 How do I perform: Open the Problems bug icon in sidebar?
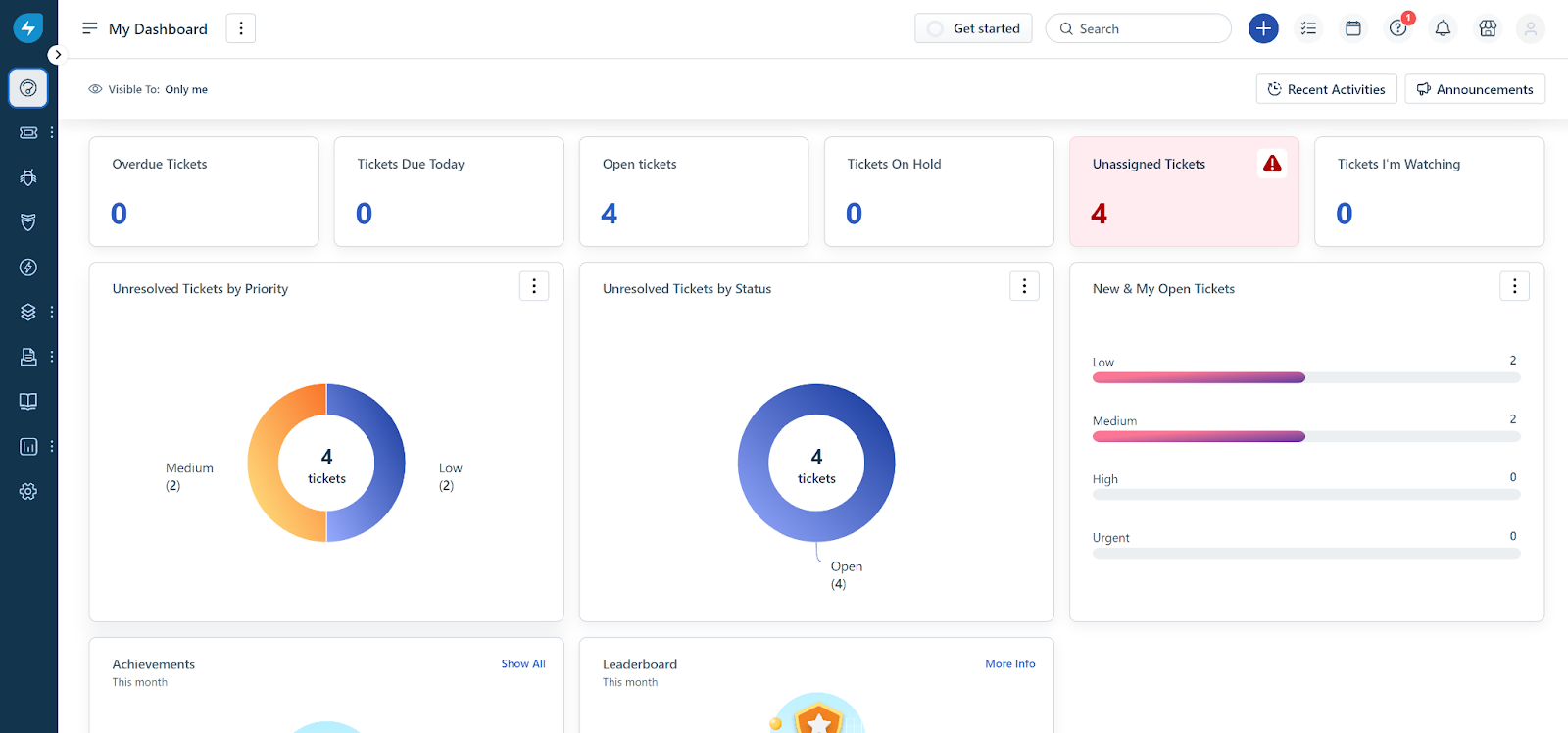pos(28,177)
